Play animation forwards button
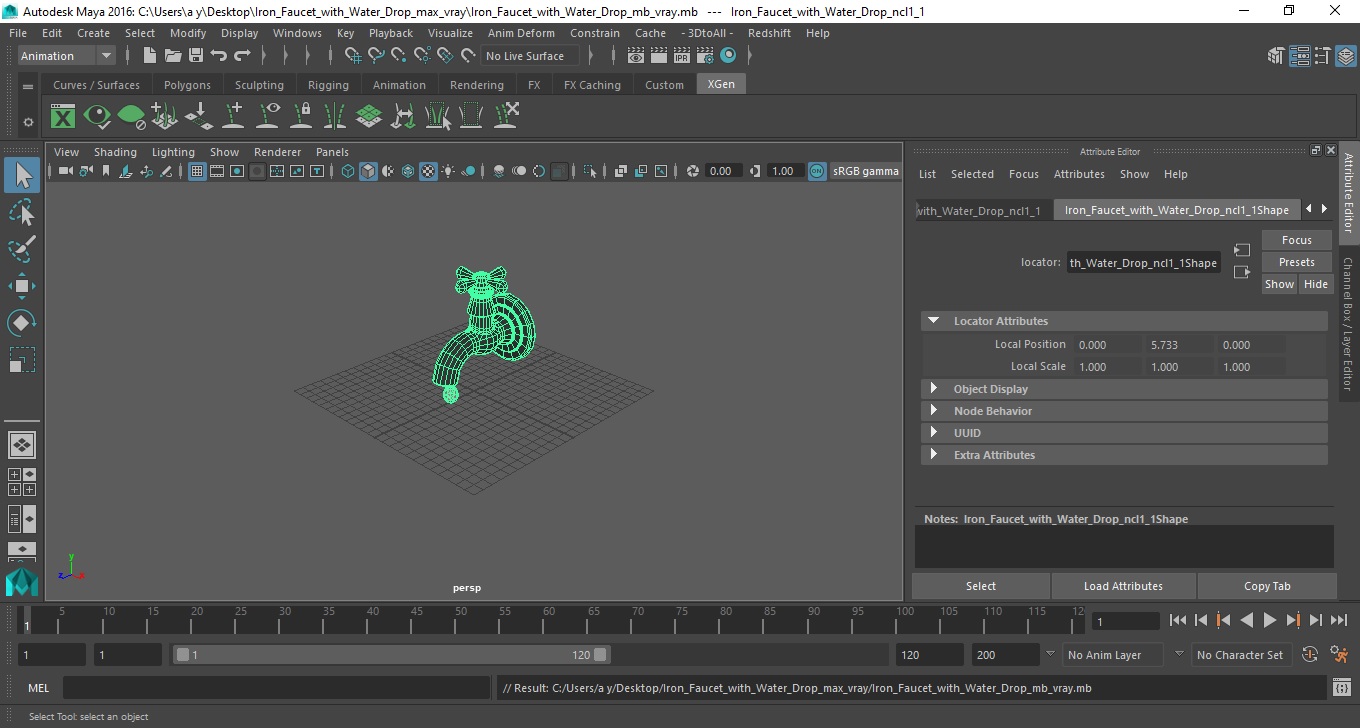The width and height of the screenshot is (1360, 728). (1269, 621)
